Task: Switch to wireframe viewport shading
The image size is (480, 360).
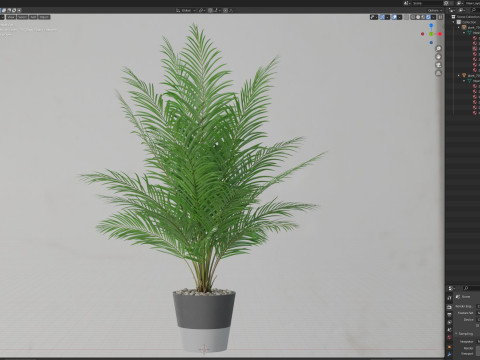Action: pos(413,17)
